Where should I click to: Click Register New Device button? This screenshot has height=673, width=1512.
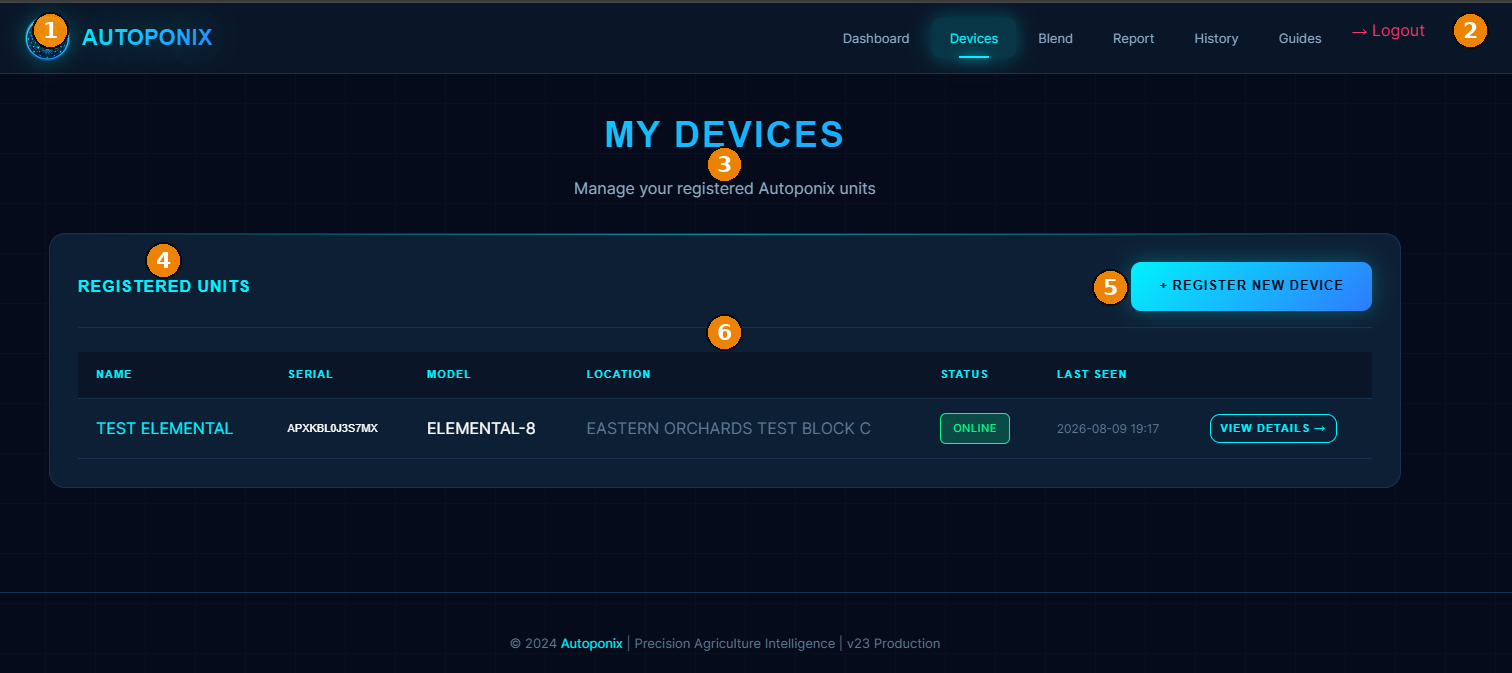point(1251,286)
